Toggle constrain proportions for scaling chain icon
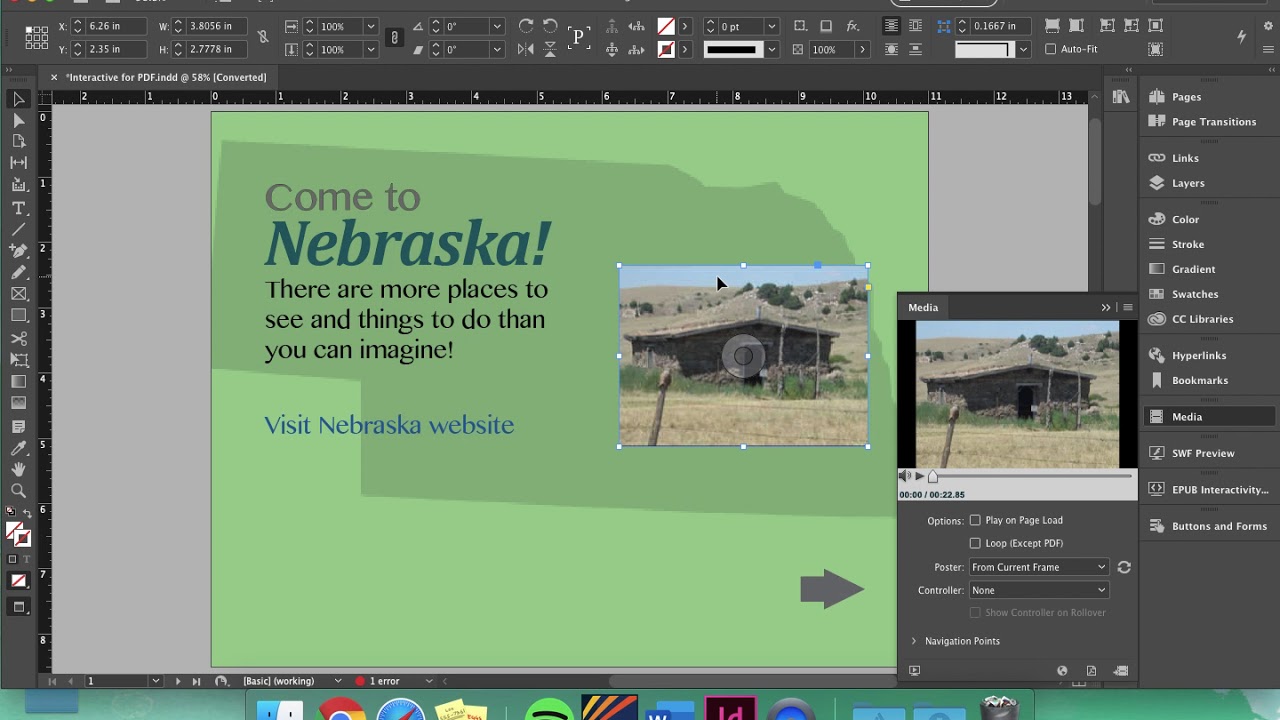Viewport: 1280px width, 720px height. (x=394, y=38)
